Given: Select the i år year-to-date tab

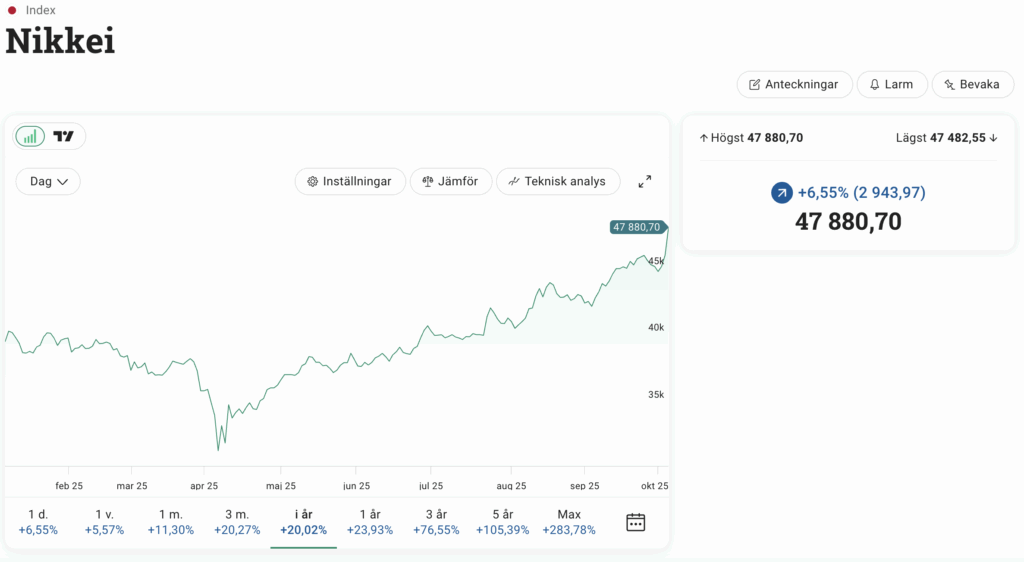Looking at the screenshot, I should (x=303, y=522).
